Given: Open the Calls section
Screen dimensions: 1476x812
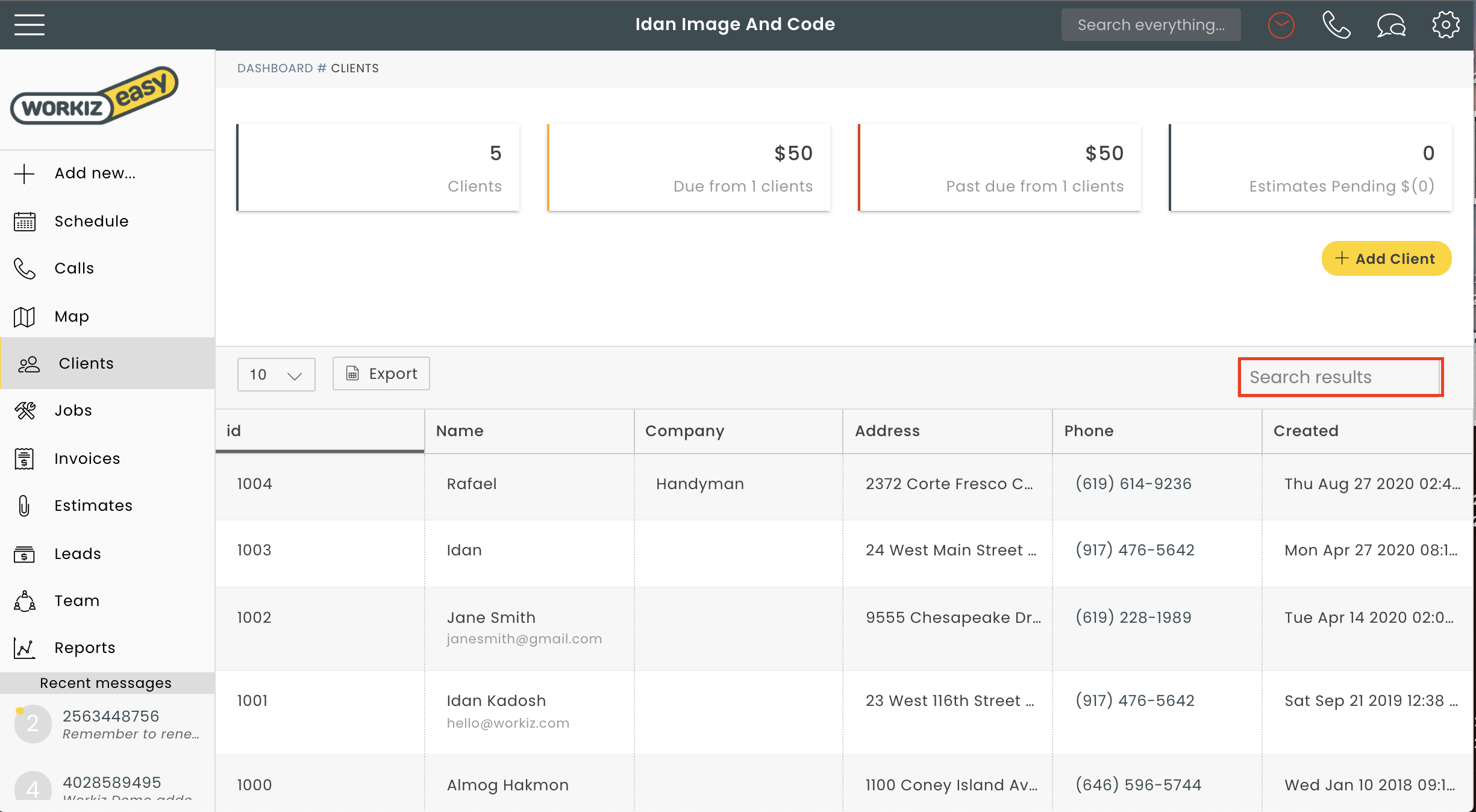Looking at the screenshot, I should (75, 268).
